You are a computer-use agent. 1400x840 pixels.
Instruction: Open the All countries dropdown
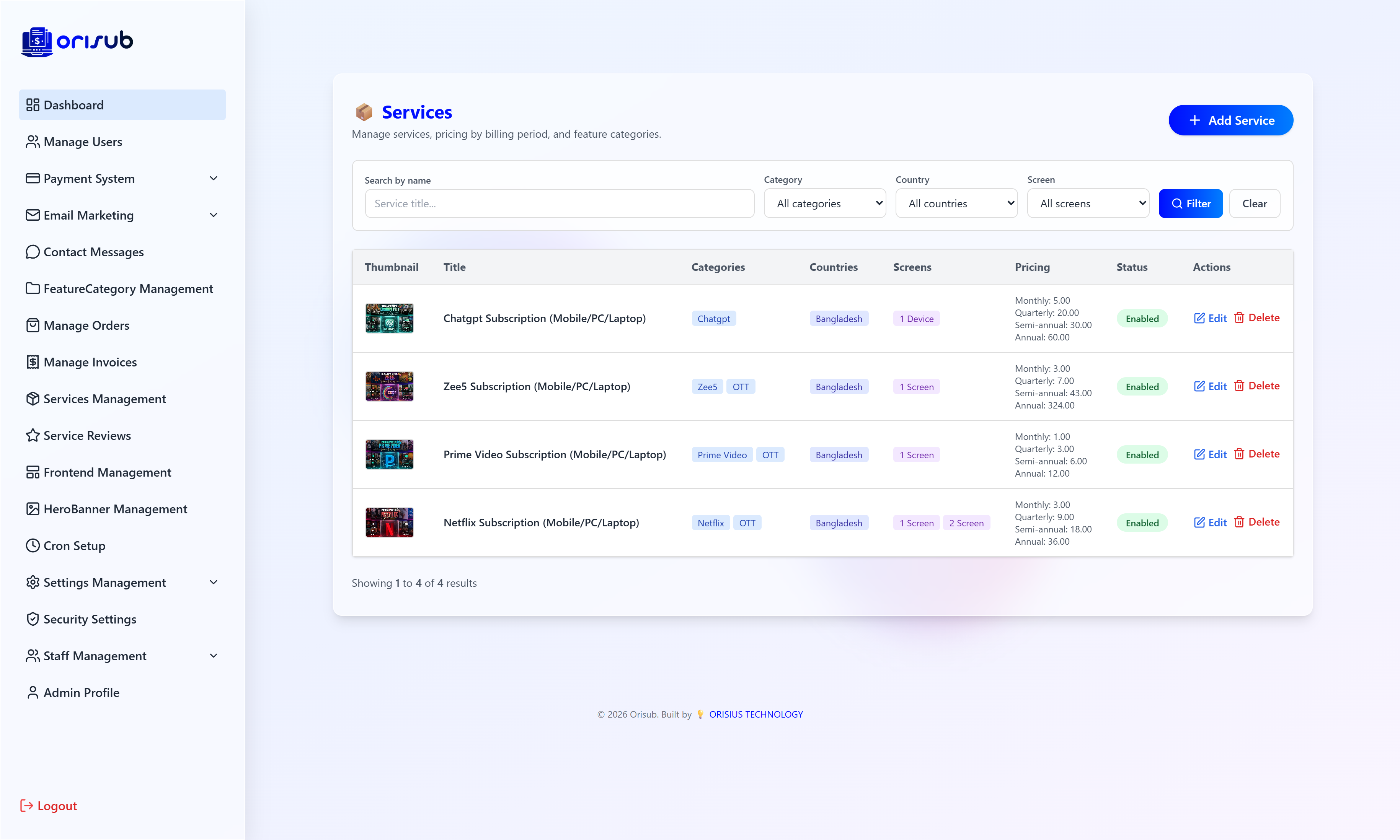(956, 203)
